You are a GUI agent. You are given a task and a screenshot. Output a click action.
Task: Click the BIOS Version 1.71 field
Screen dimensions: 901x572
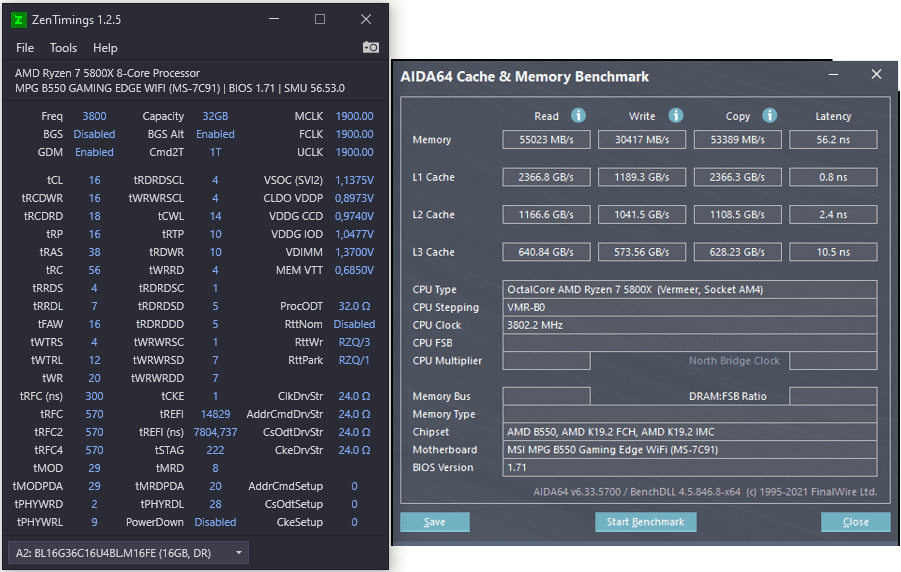click(690, 467)
